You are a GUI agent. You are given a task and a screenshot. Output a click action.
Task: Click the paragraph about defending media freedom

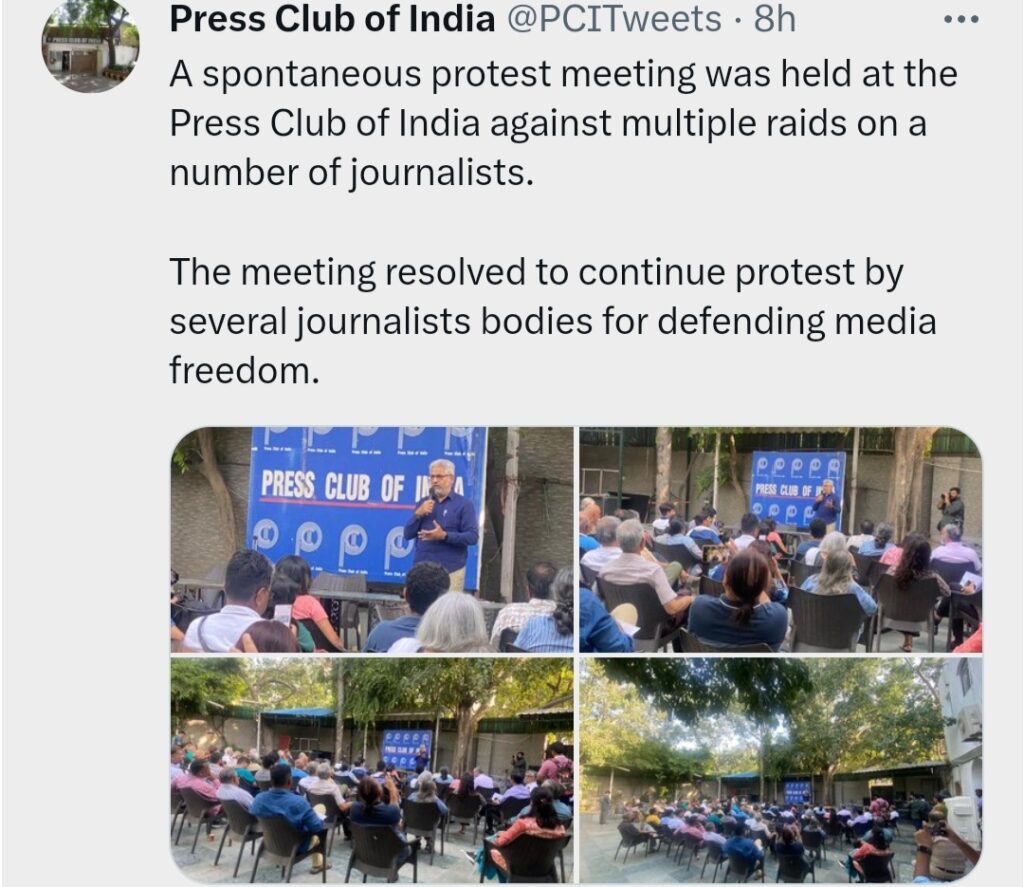pos(553,321)
